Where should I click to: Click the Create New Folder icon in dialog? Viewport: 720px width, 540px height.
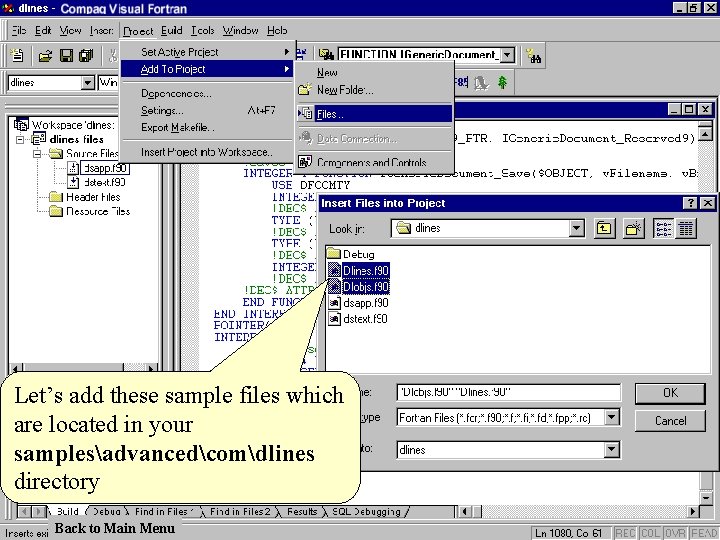pyautogui.click(x=634, y=228)
